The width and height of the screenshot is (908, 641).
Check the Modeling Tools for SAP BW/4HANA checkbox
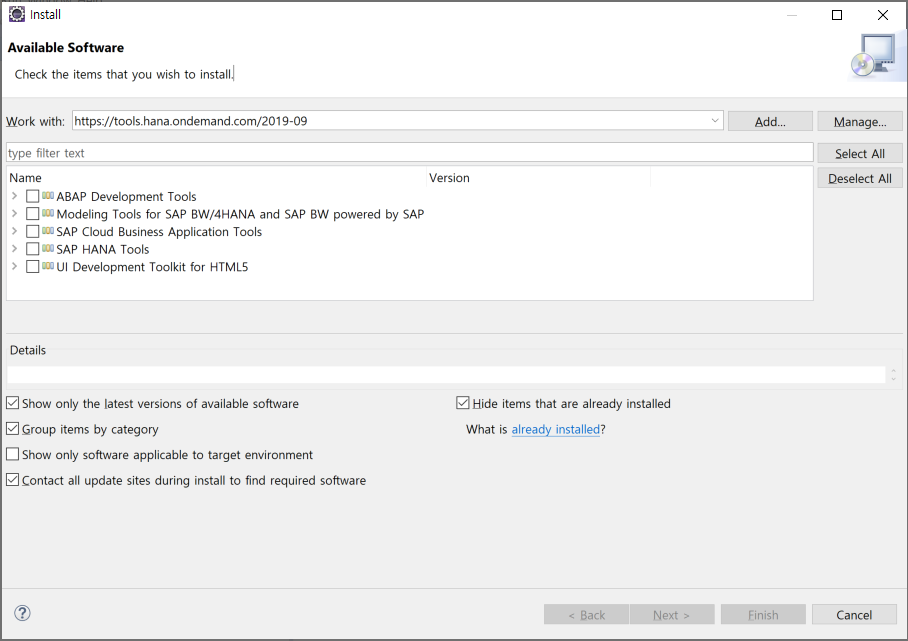point(32,214)
